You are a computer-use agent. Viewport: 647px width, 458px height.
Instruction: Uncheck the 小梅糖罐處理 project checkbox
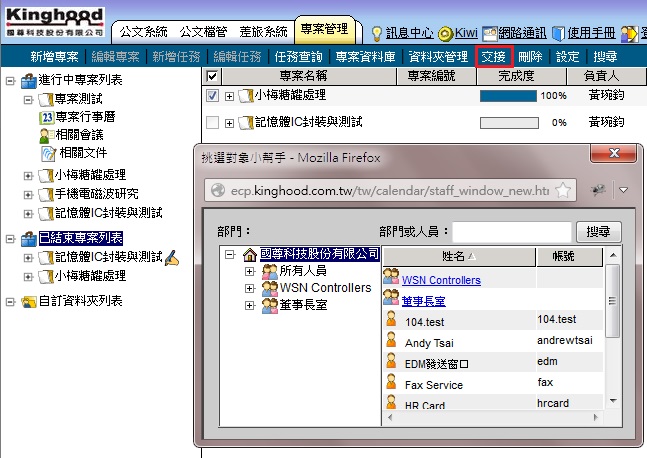(x=212, y=96)
